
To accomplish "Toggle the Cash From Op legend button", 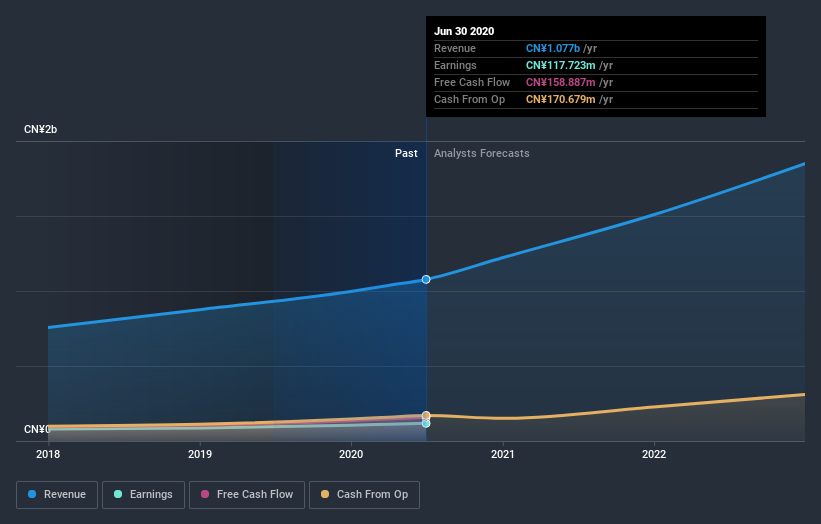I will 364,495.
